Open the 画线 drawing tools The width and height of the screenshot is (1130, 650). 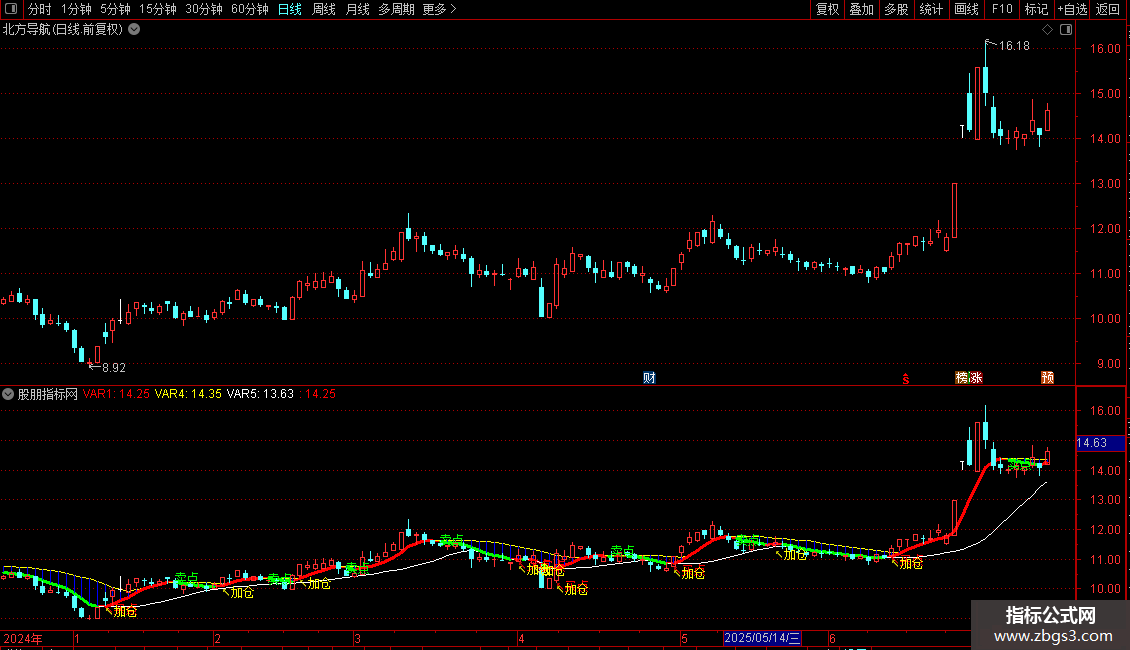(966, 9)
